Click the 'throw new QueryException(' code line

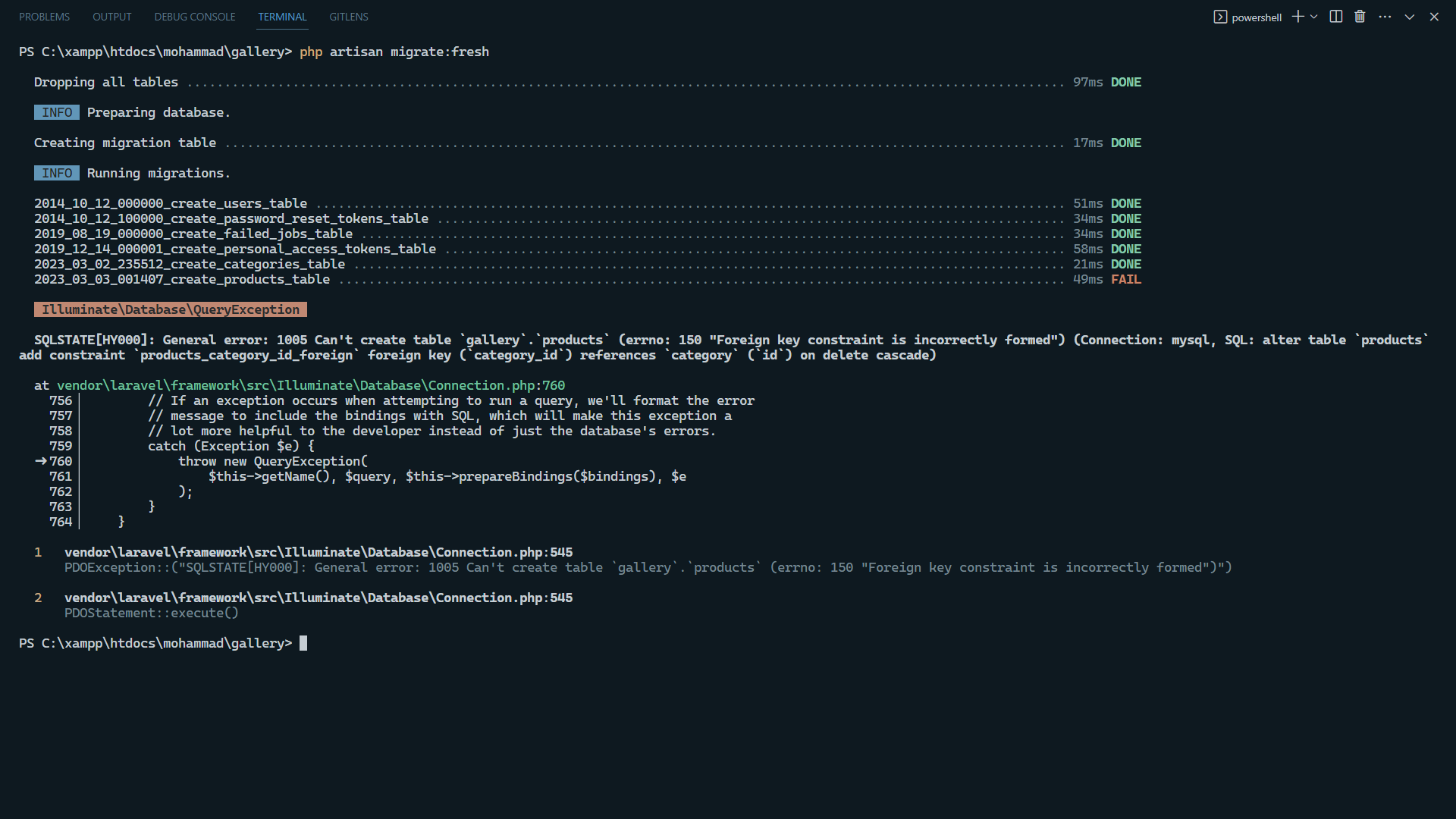pos(273,461)
